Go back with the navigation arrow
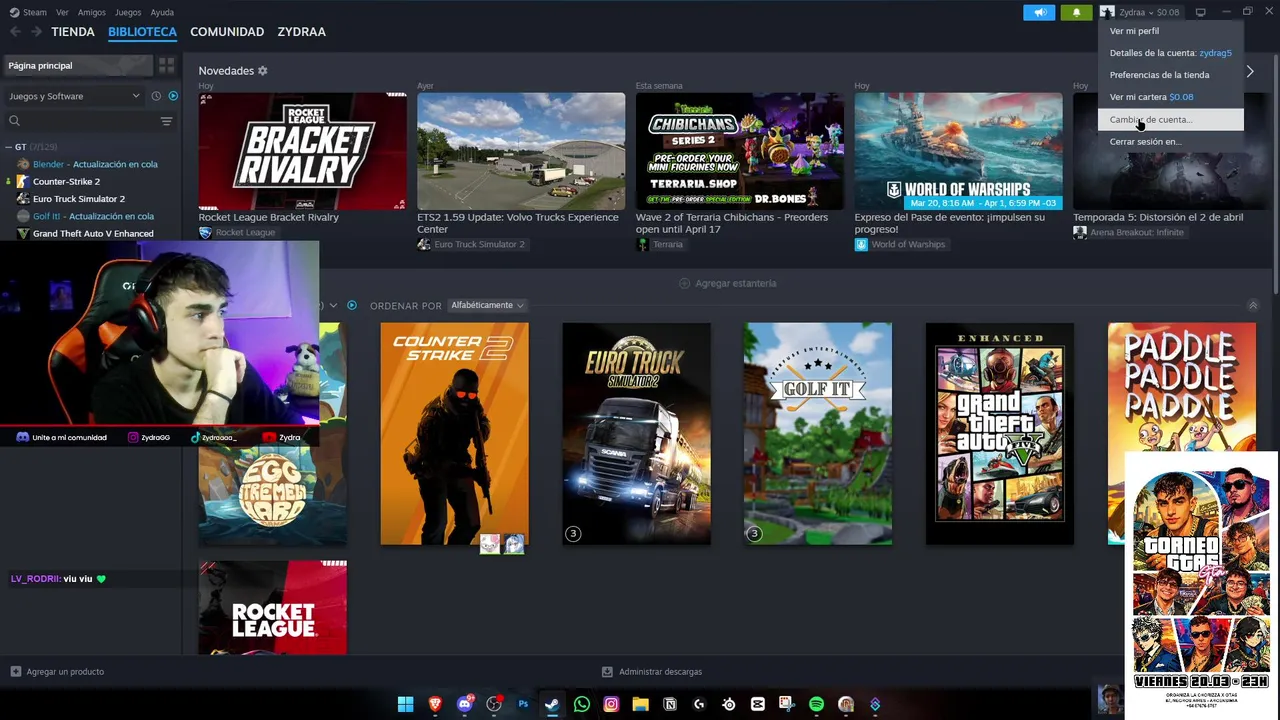Viewport: 1280px width, 720px height. tap(15, 32)
